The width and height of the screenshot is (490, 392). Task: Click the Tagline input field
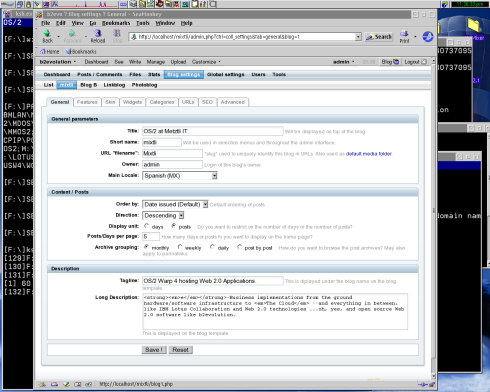[x=213, y=281]
